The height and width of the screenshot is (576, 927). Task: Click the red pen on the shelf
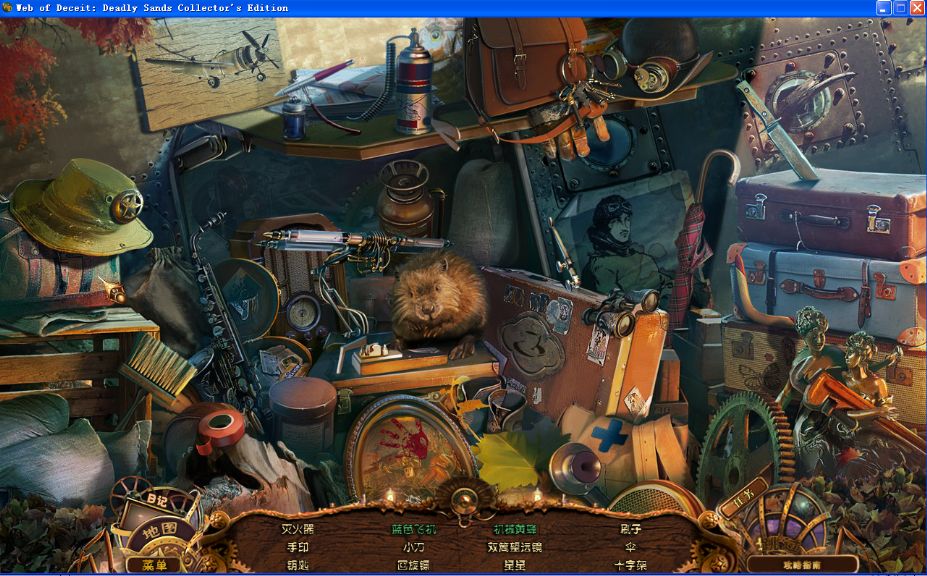click(316, 77)
